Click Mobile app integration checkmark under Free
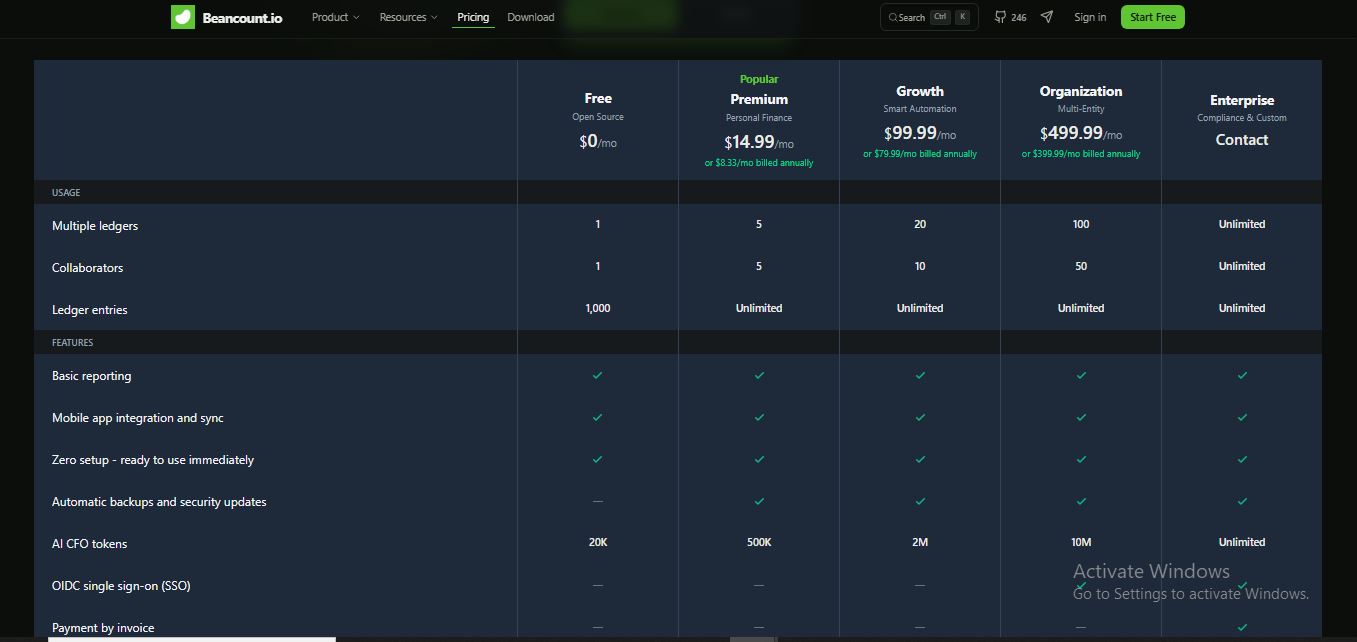The image size is (1357, 642). 598,418
